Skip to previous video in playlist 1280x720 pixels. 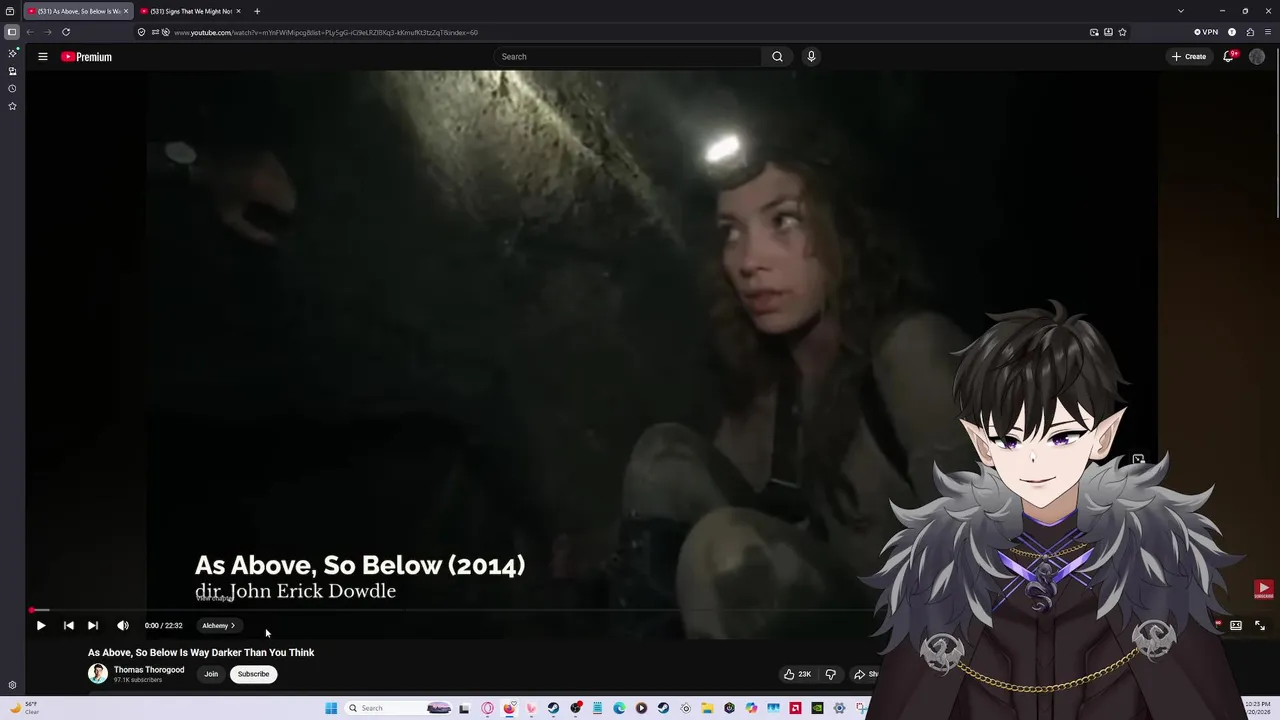tap(68, 625)
